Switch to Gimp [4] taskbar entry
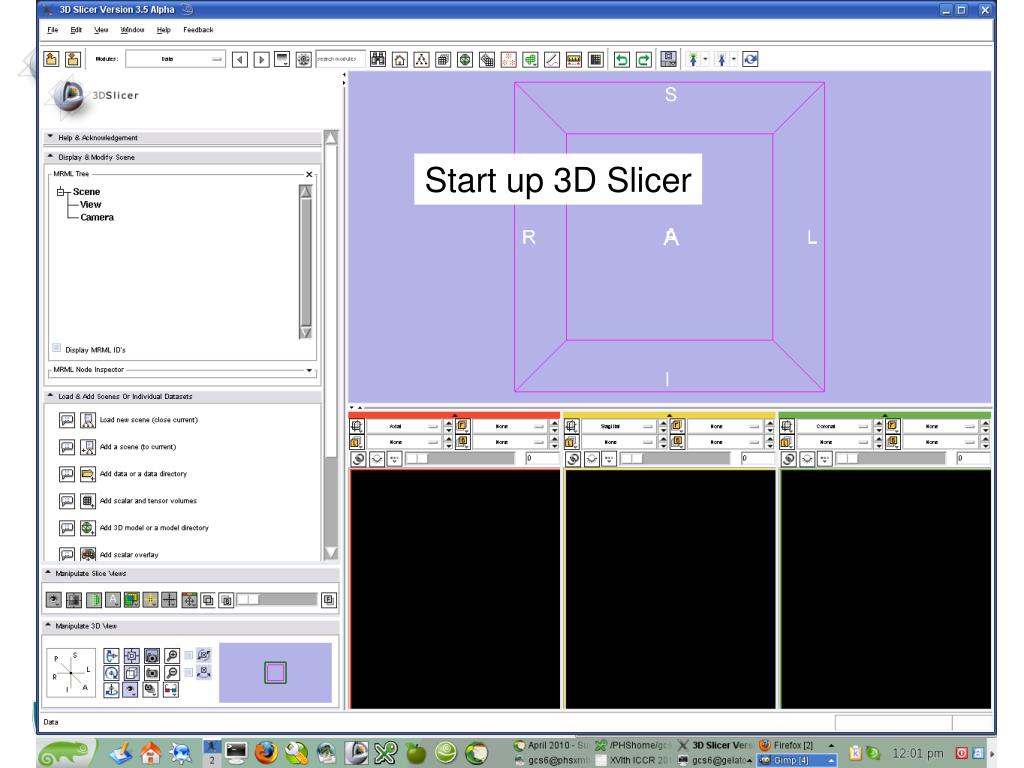1024x768 pixels. [797, 760]
